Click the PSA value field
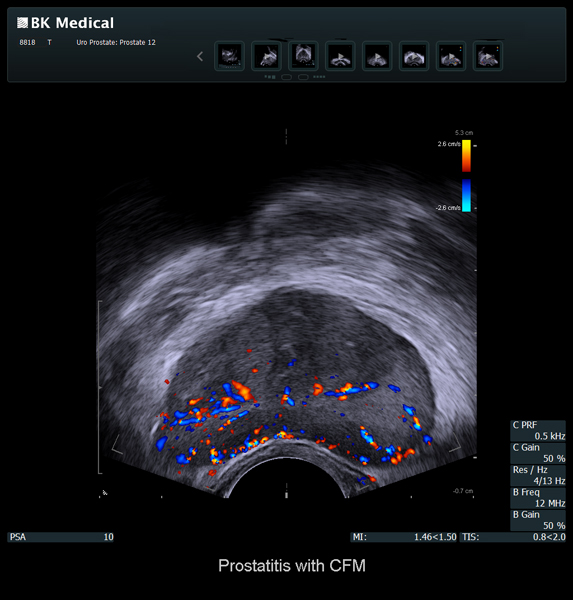The height and width of the screenshot is (600, 573). (x=61, y=537)
